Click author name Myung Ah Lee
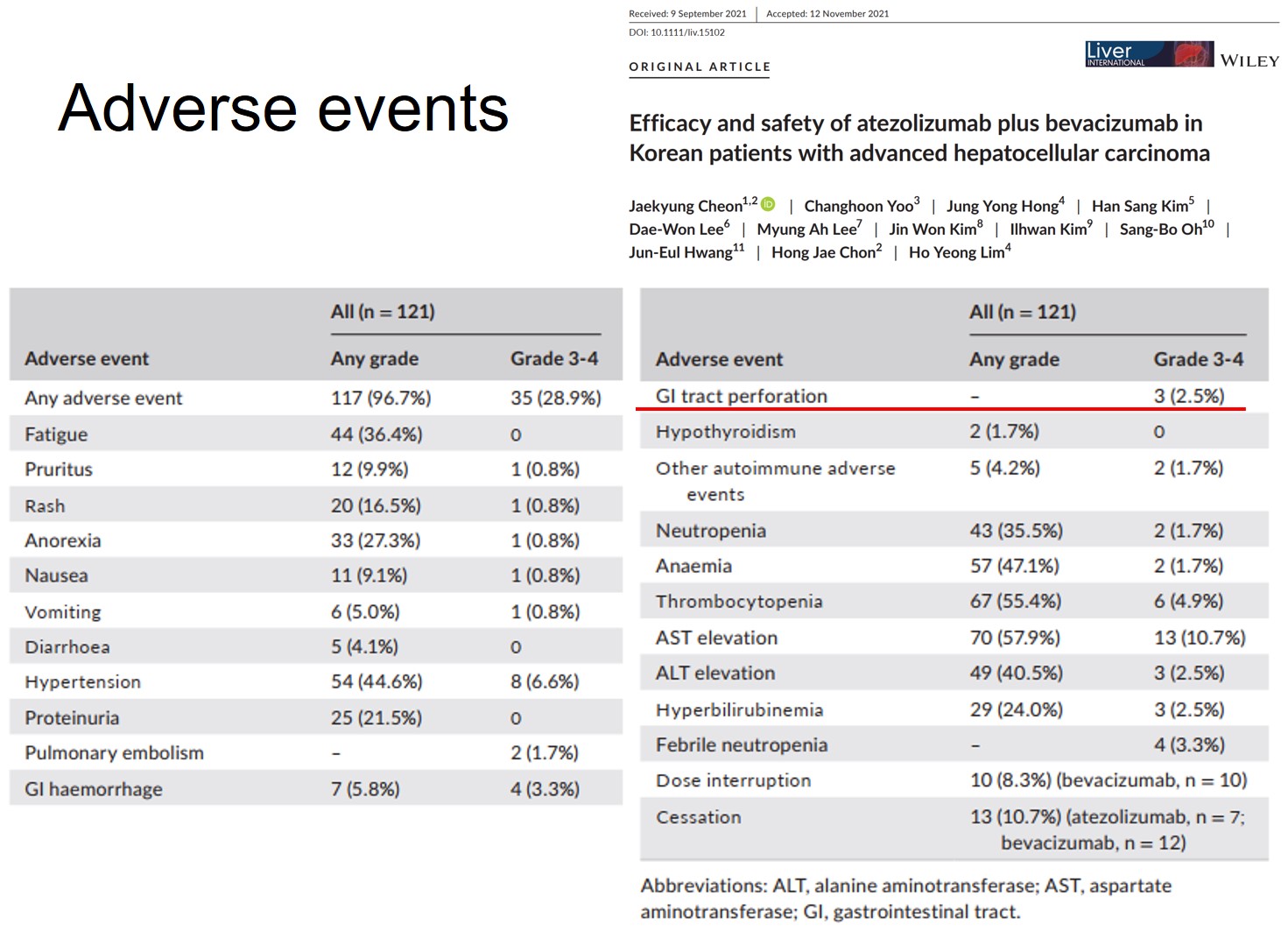 coord(809,229)
